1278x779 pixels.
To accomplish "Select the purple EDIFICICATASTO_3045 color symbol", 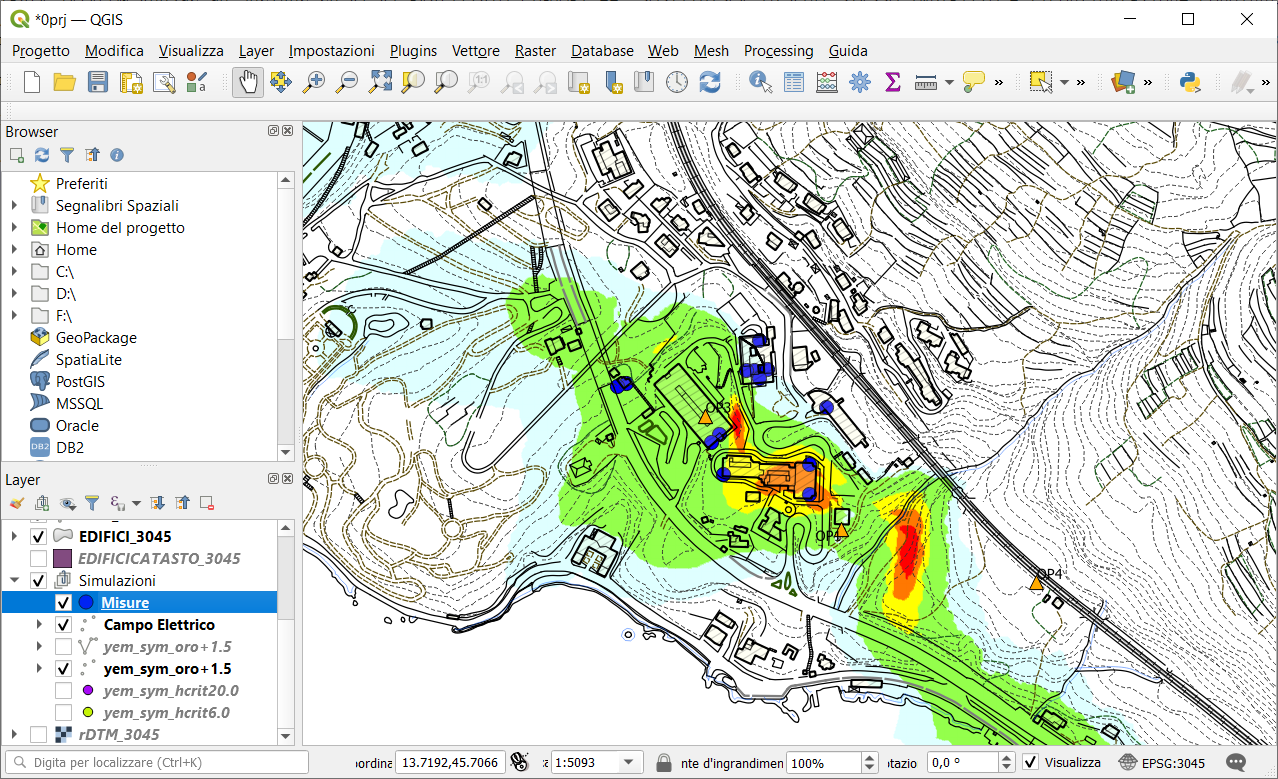I will click(x=63, y=559).
